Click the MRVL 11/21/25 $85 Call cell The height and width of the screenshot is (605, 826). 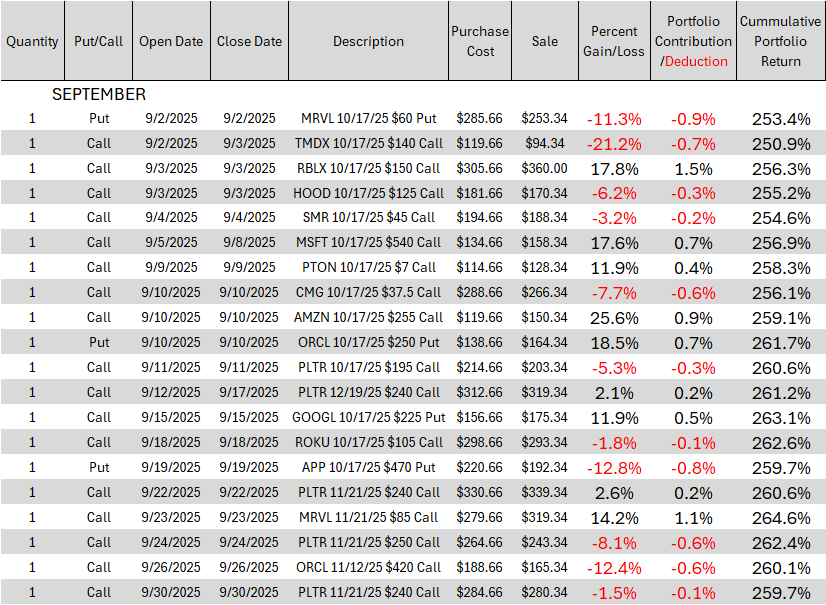(x=369, y=517)
